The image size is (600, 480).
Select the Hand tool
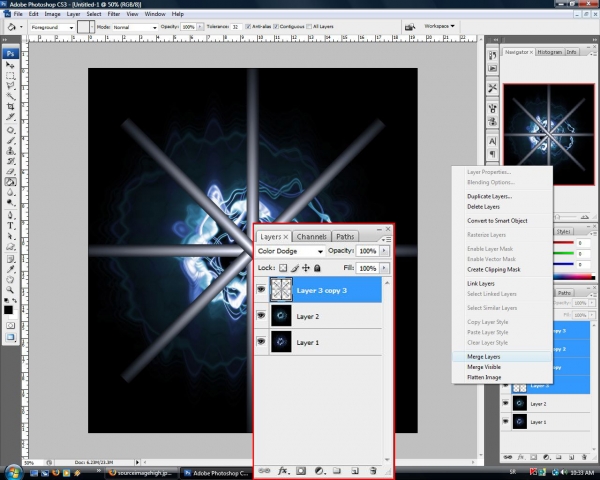point(10,280)
